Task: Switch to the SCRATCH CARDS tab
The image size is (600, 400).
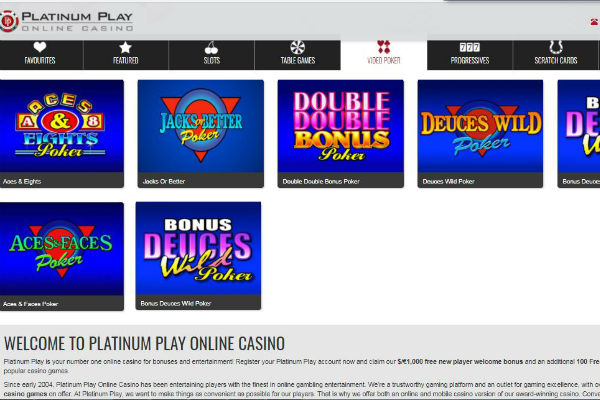Action: point(556,55)
